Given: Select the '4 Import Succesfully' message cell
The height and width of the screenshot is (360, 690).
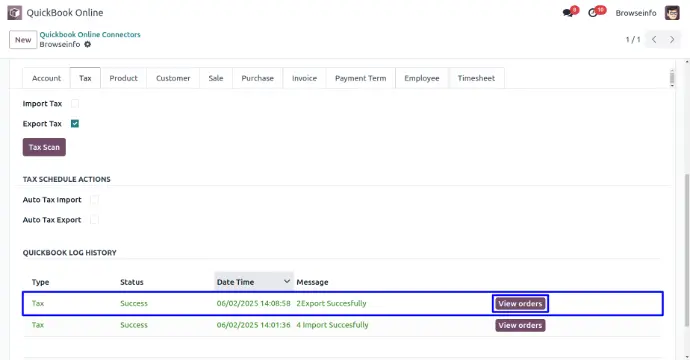Looking at the screenshot, I should 332,325.
